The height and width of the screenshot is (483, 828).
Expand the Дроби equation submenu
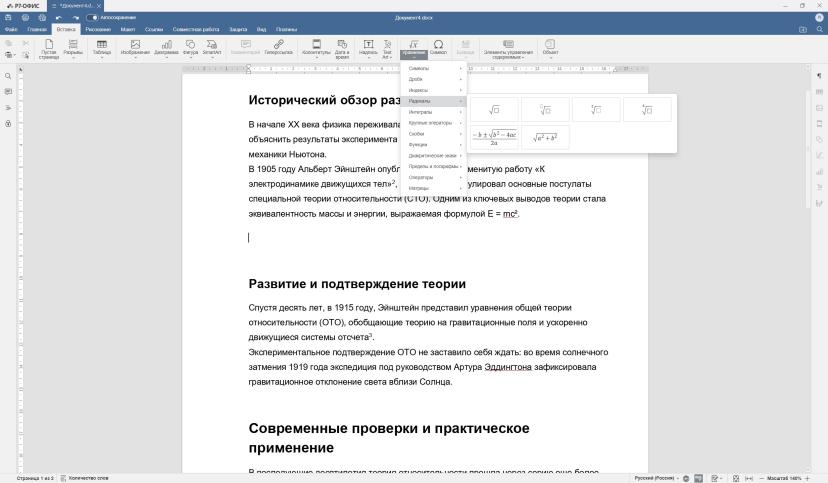(434, 79)
